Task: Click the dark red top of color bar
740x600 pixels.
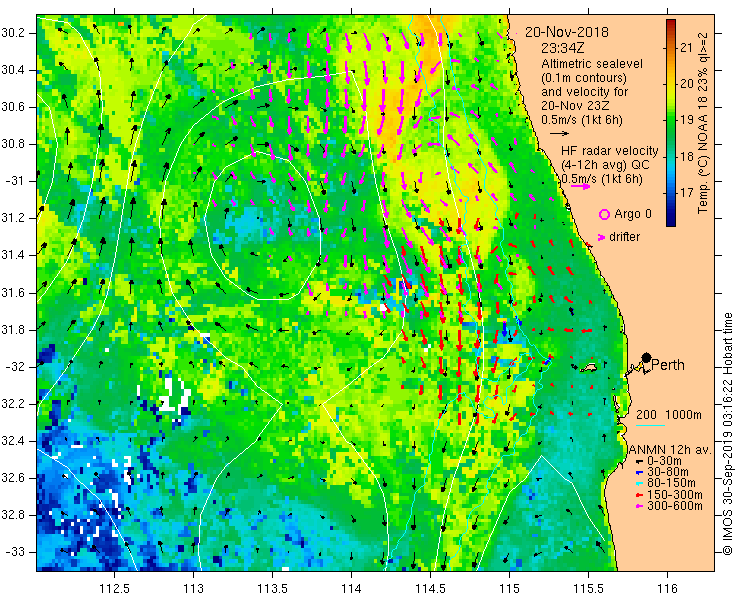Action: (671, 24)
